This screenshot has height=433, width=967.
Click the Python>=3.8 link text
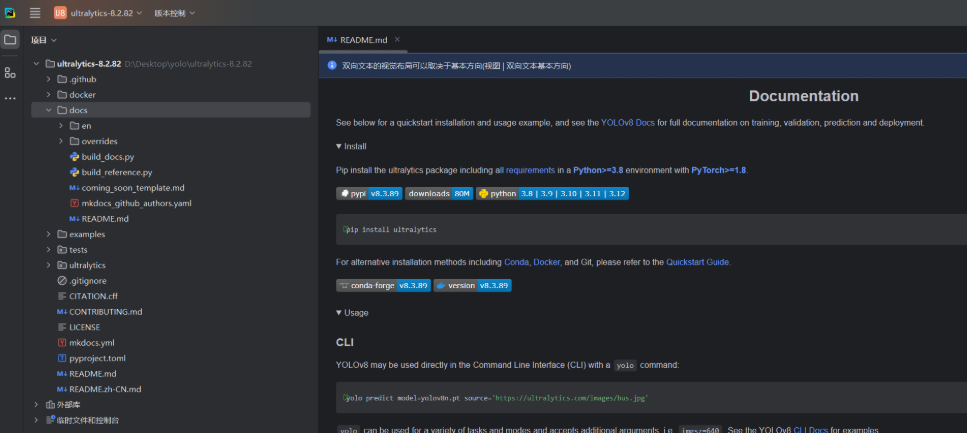click(x=596, y=170)
